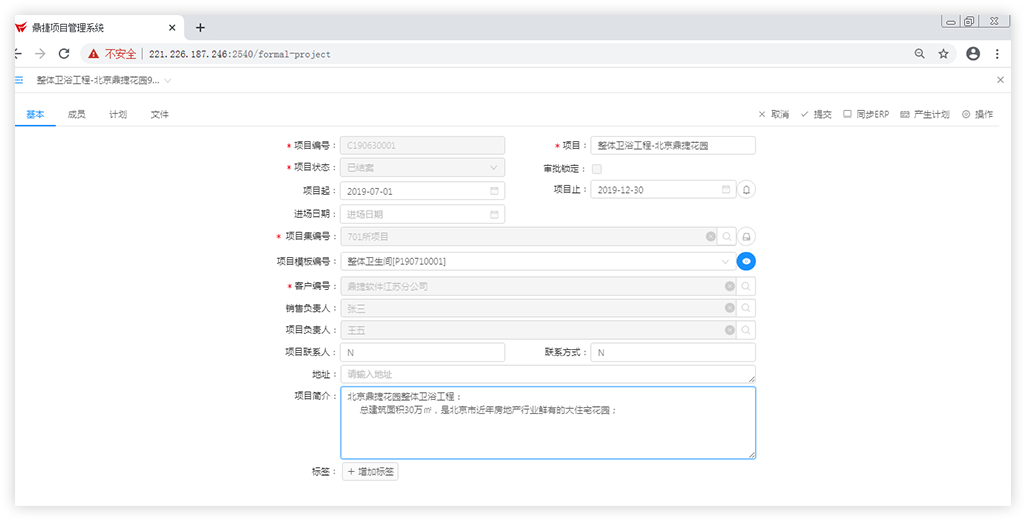The image size is (1027, 522).
Task: Click search icon for 销售负责人 field
Action: pyautogui.click(x=746, y=309)
